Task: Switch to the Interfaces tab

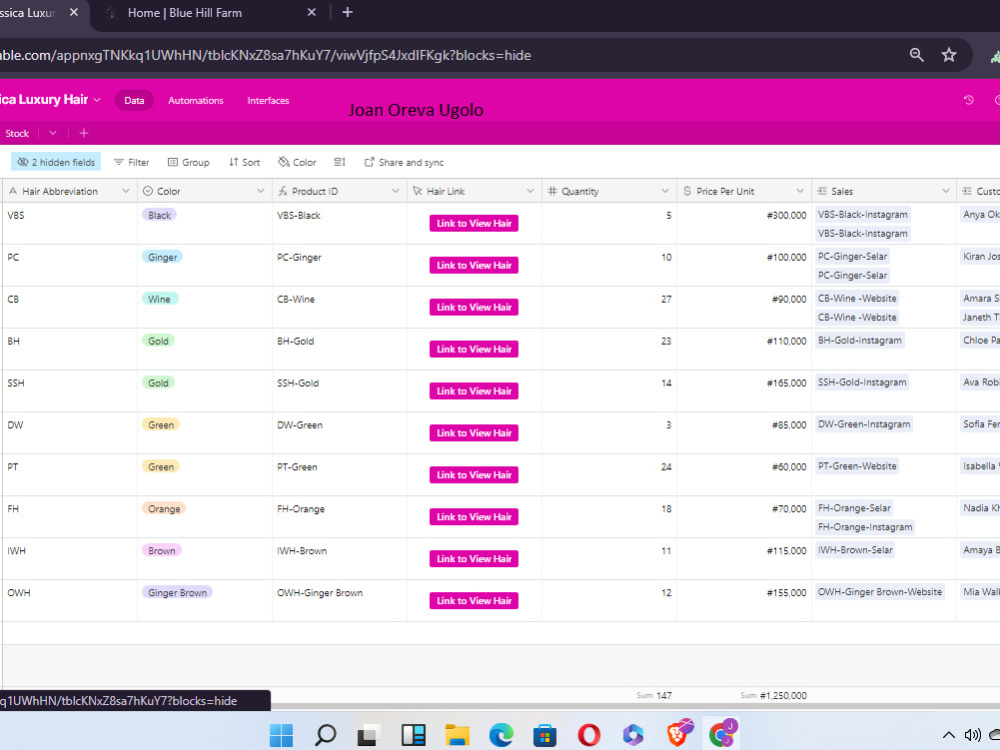Action: coord(268,101)
